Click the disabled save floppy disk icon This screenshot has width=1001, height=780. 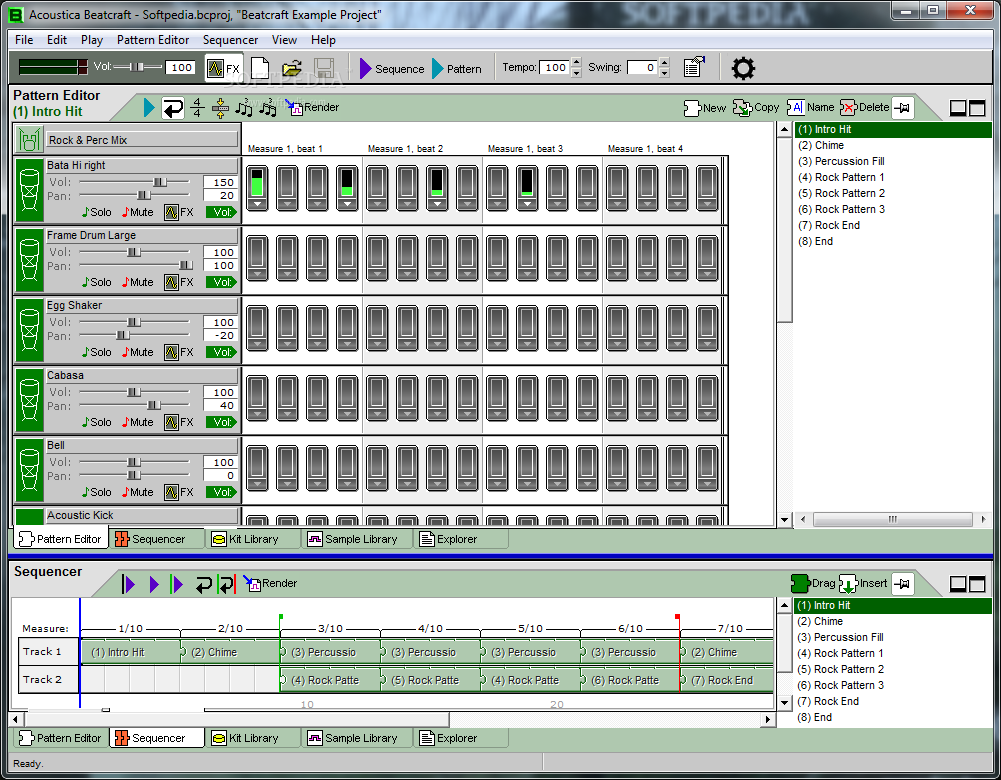tap(324, 68)
